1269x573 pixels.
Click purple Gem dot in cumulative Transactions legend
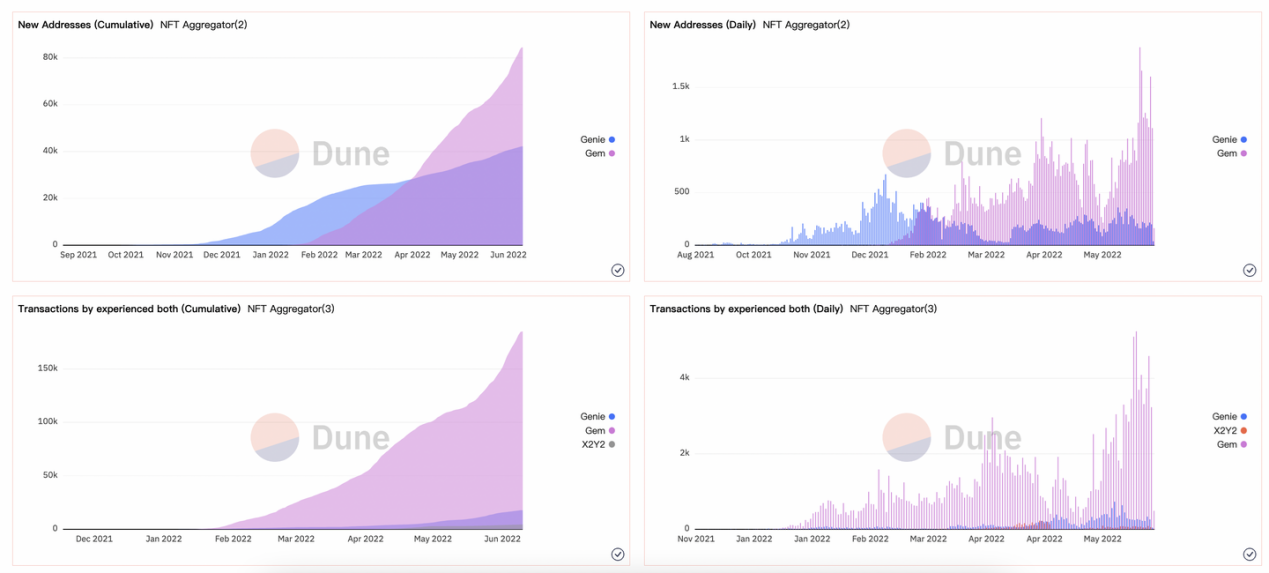(611, 430)
